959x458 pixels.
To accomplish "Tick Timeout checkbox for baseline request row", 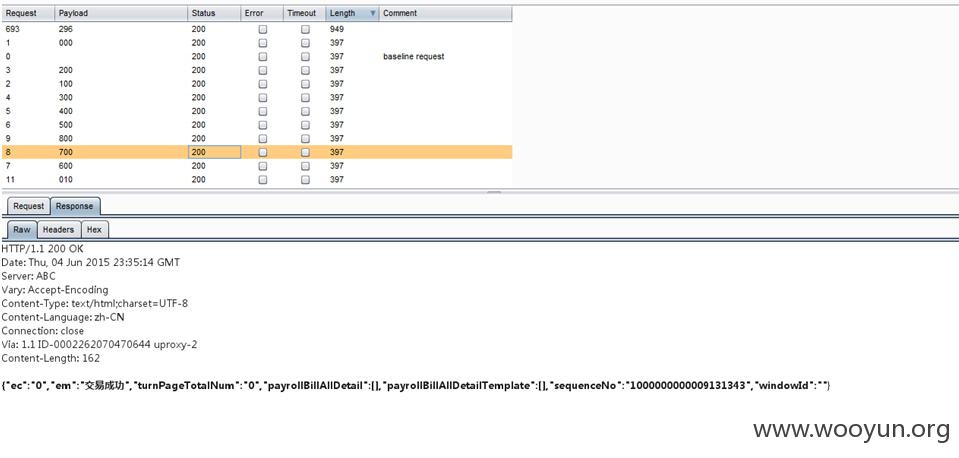I will [305, 57].
